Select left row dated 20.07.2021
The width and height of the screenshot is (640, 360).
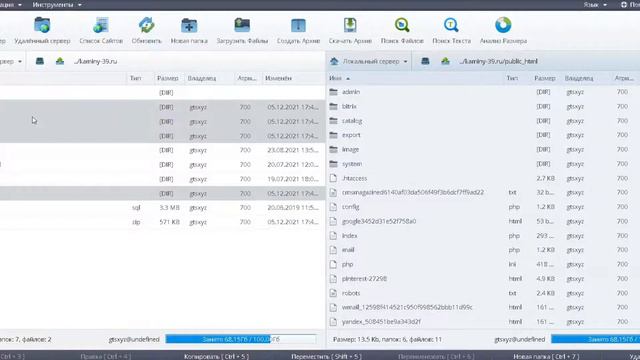162,164
